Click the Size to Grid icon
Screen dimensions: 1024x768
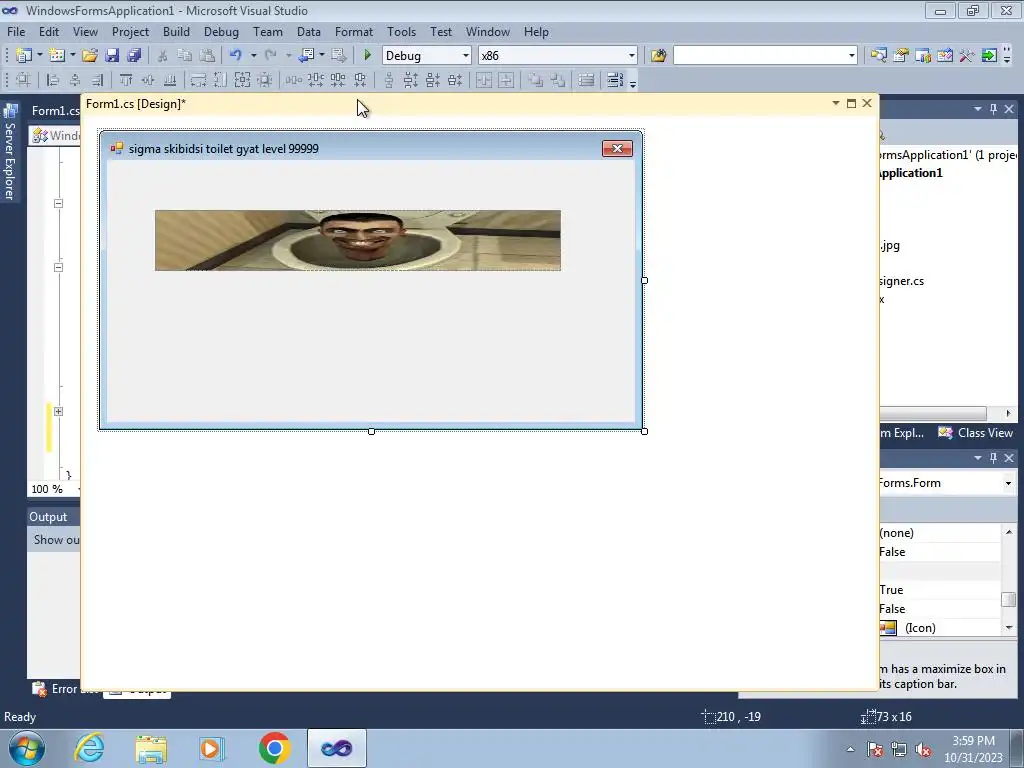point(264,80)
